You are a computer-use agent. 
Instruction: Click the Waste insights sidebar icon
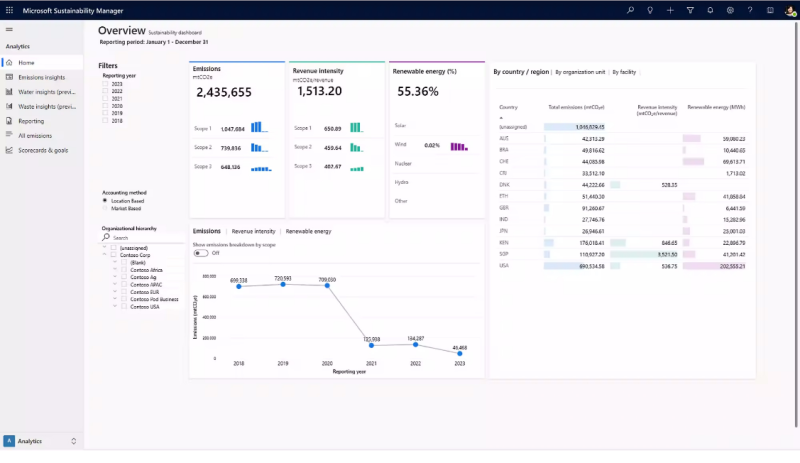tap(9, 106)
